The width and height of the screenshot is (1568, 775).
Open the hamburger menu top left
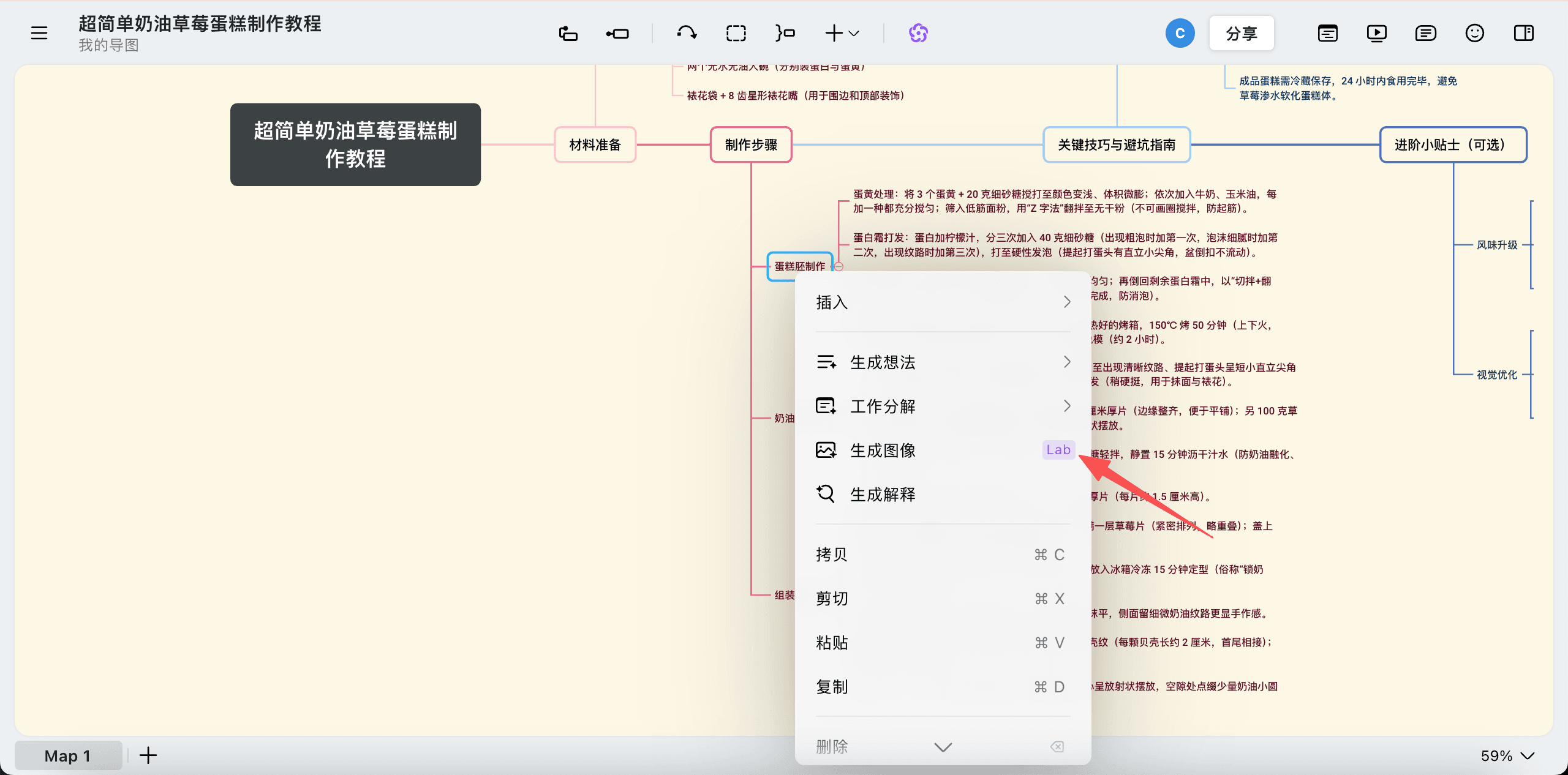[39, 32]
